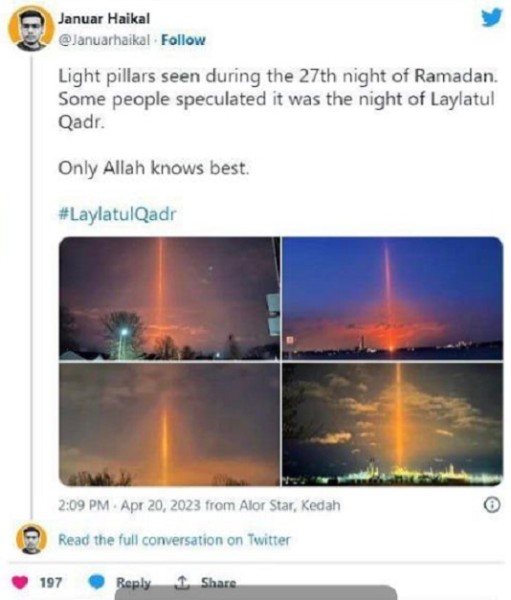Click the reply speech bubble icon
The width and height of the screenshot is (511, 600).
point(96,582)
